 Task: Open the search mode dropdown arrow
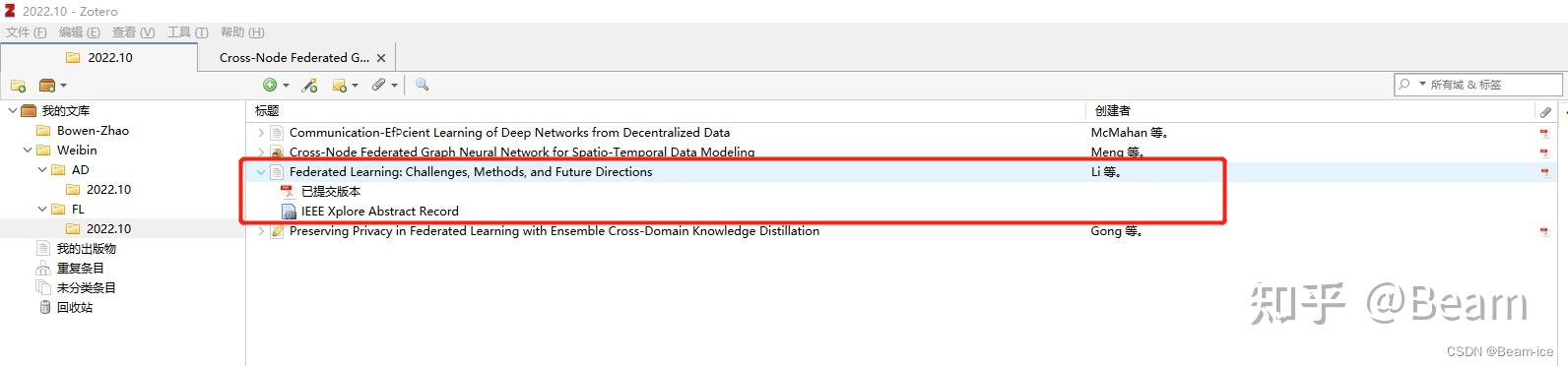point(1422,85)
